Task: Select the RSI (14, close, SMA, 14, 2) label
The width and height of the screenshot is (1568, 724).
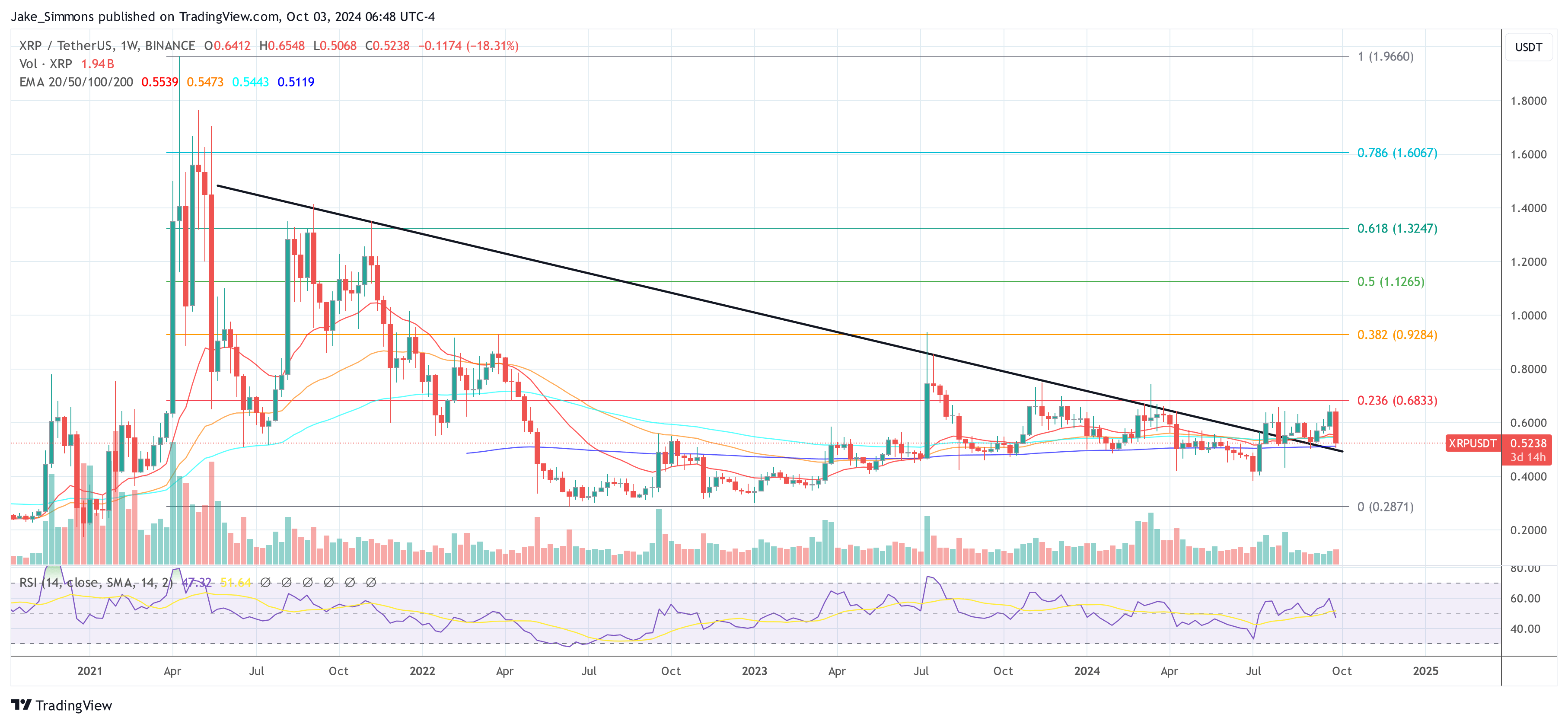Action: point(96,583)
